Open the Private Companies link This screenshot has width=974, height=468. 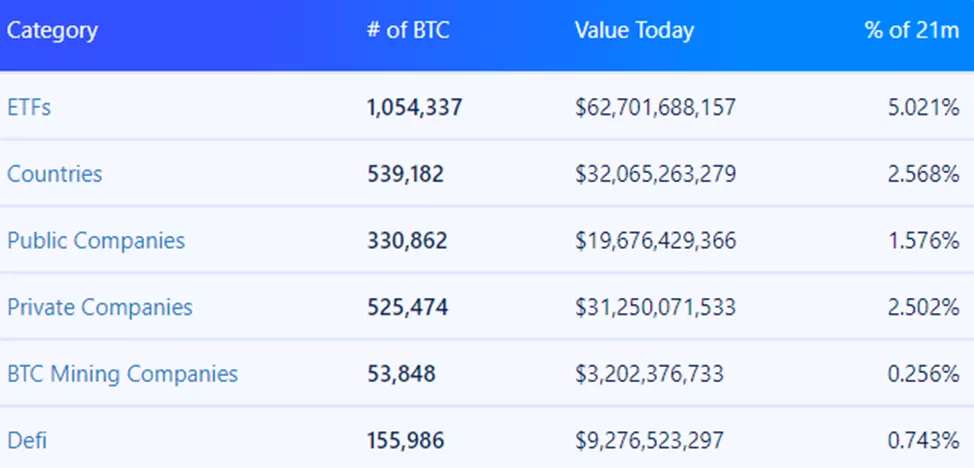[x=100, y=307]
